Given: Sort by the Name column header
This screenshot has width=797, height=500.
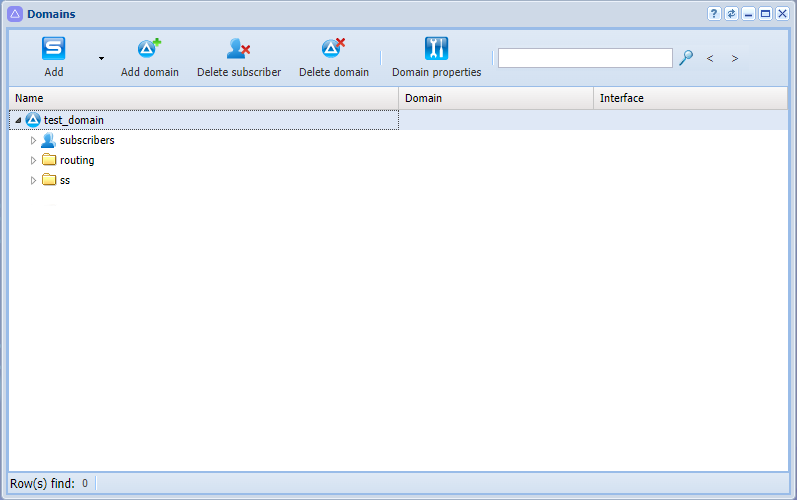Looking at the screenshot, I should 204,98.
